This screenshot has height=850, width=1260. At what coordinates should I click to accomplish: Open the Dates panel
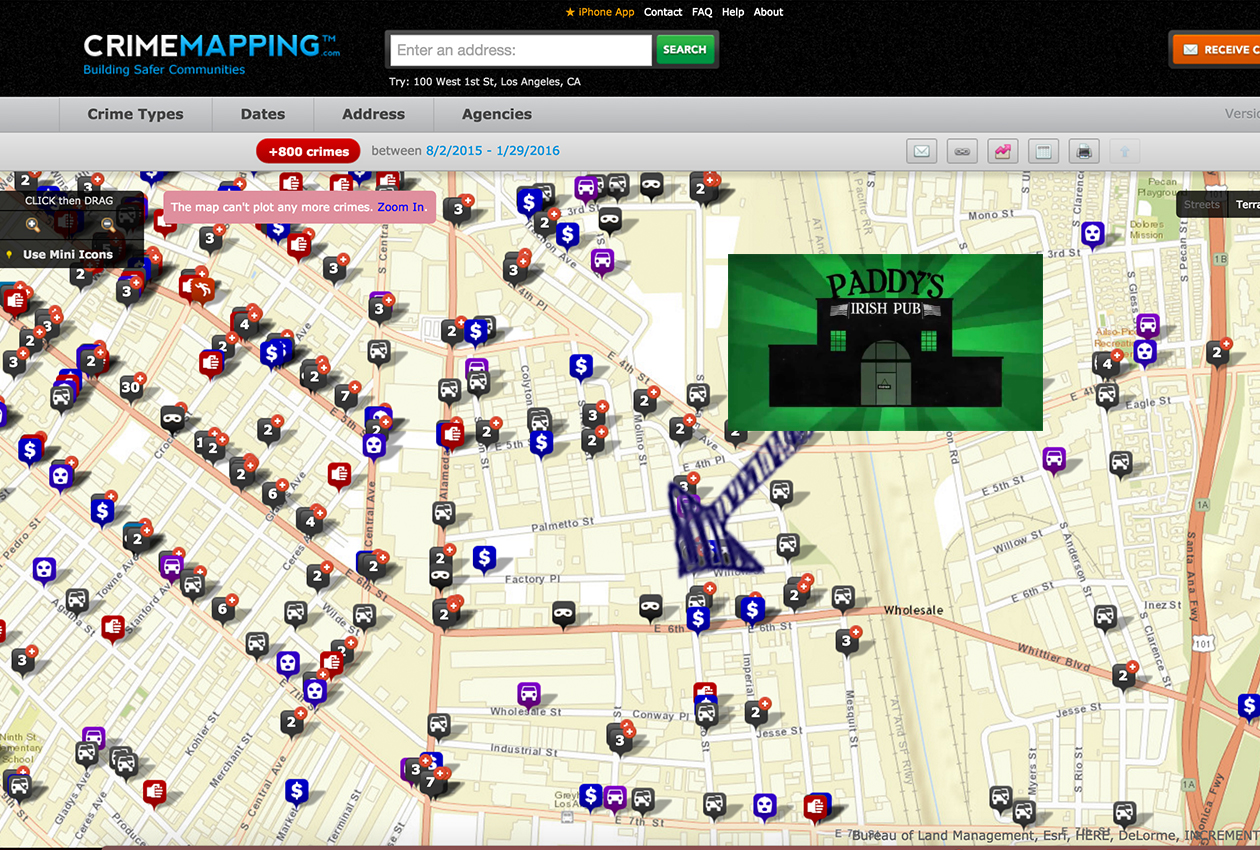tap(263, 114)
